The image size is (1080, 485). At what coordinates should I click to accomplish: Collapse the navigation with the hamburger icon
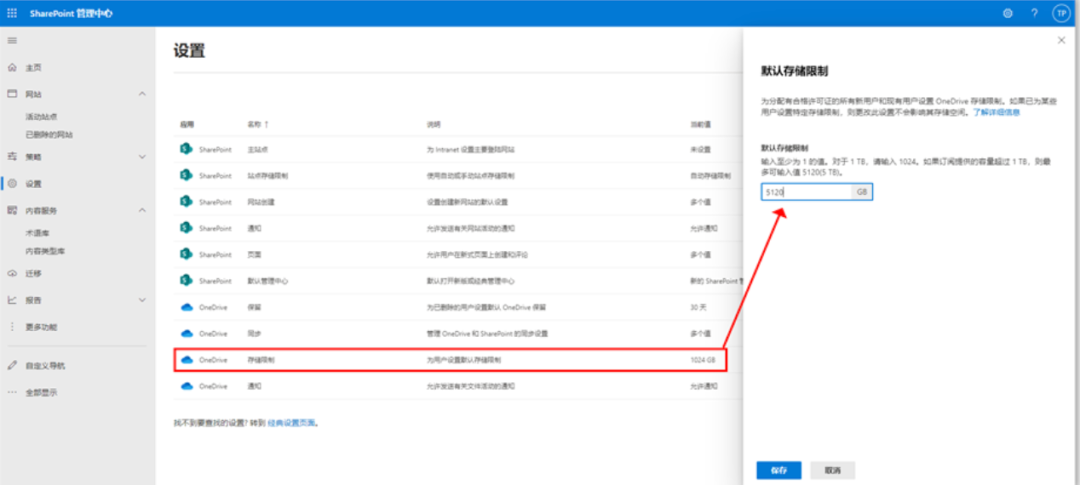(x=12, y=41)
